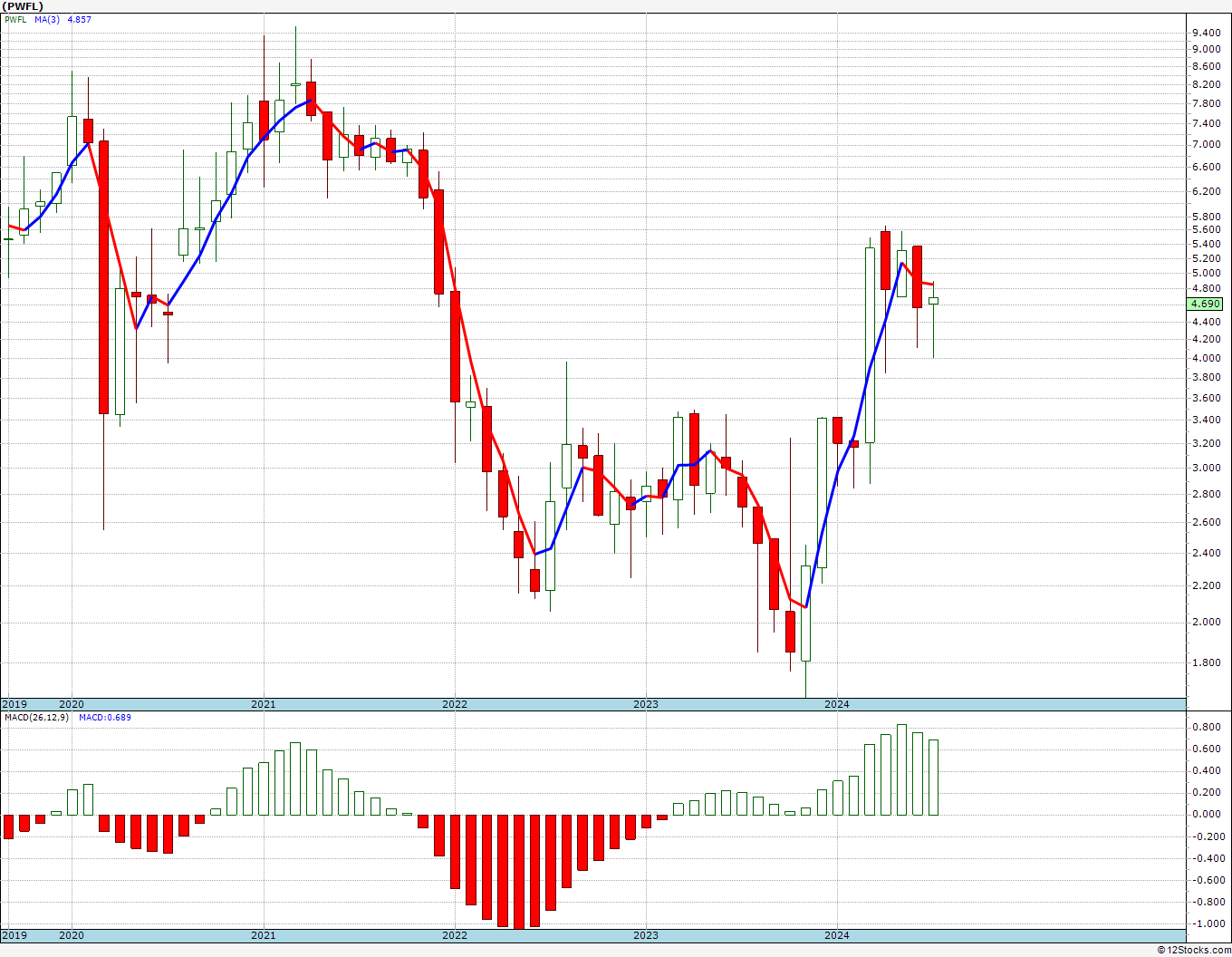Select the 7.000 price axis label
Image resolution: width=1232 pixels, height=957 pixels.
click(x=1208, y=145)
